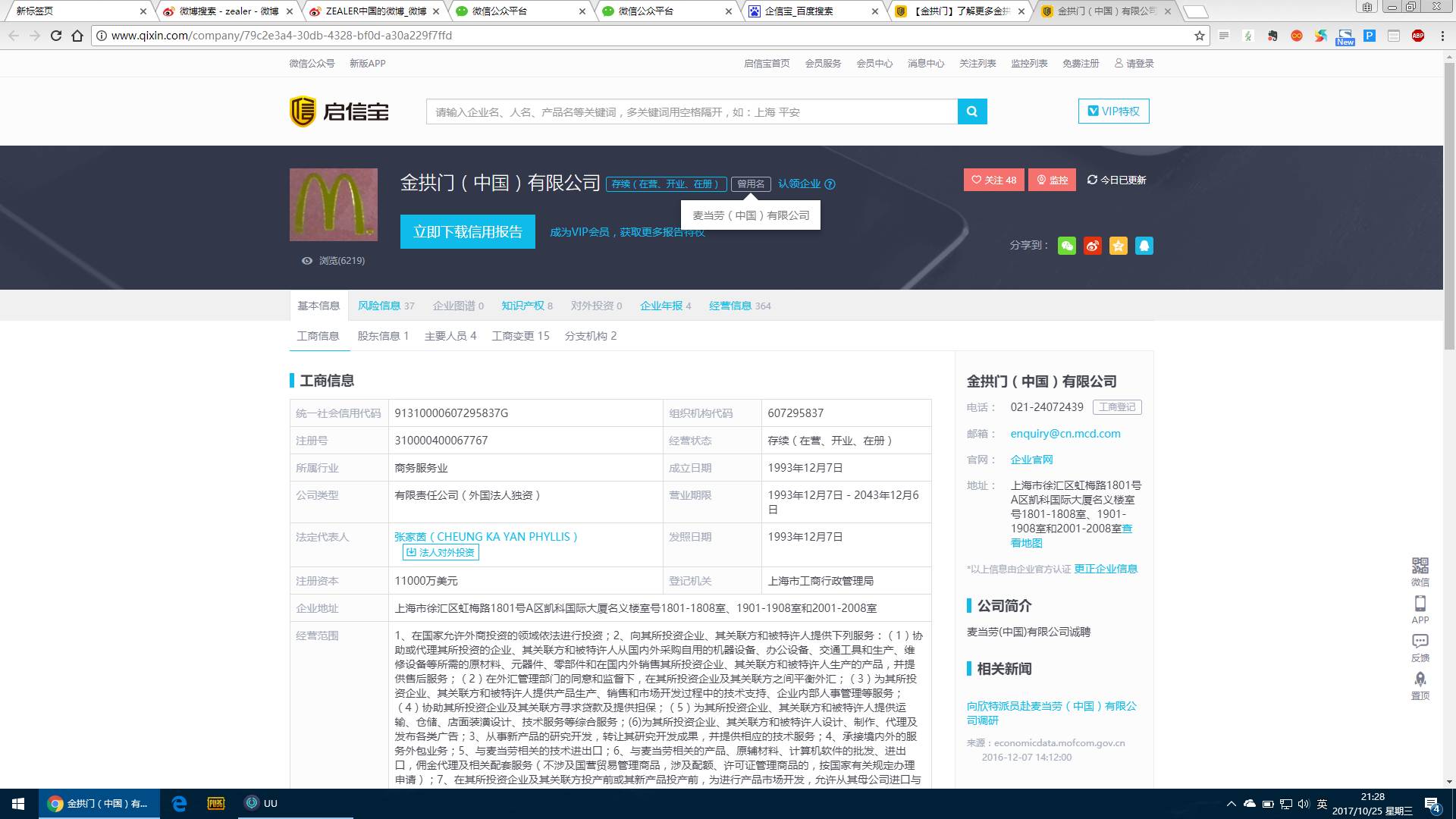Viewport: 1456px width, 819px height.
Task: Click the company name search field
Action: 692,111
